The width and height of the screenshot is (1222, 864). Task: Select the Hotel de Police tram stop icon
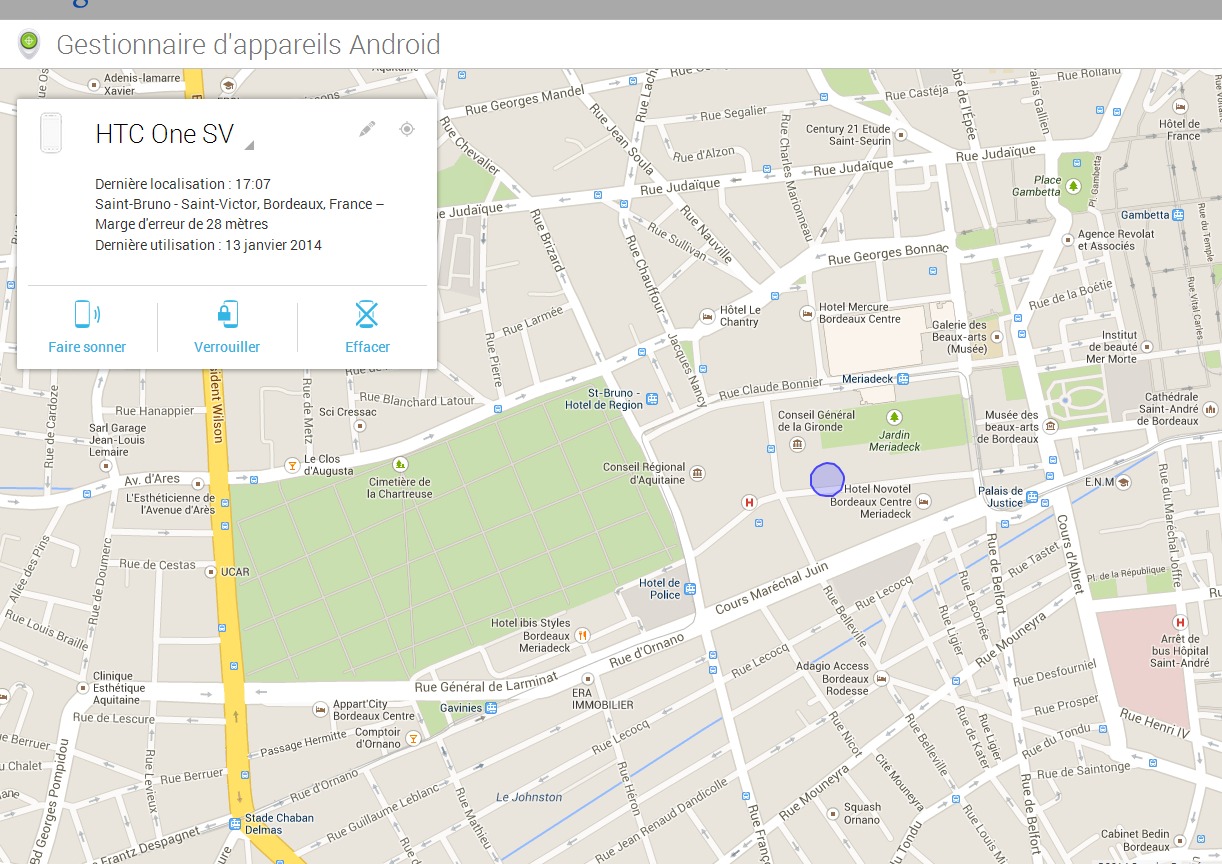(x=689, y=589)
